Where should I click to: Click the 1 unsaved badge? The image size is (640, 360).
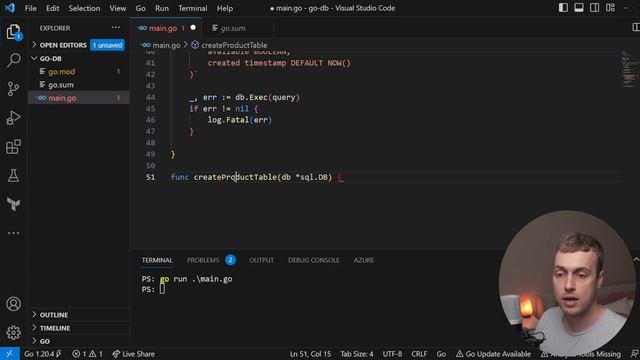[107, 45]
